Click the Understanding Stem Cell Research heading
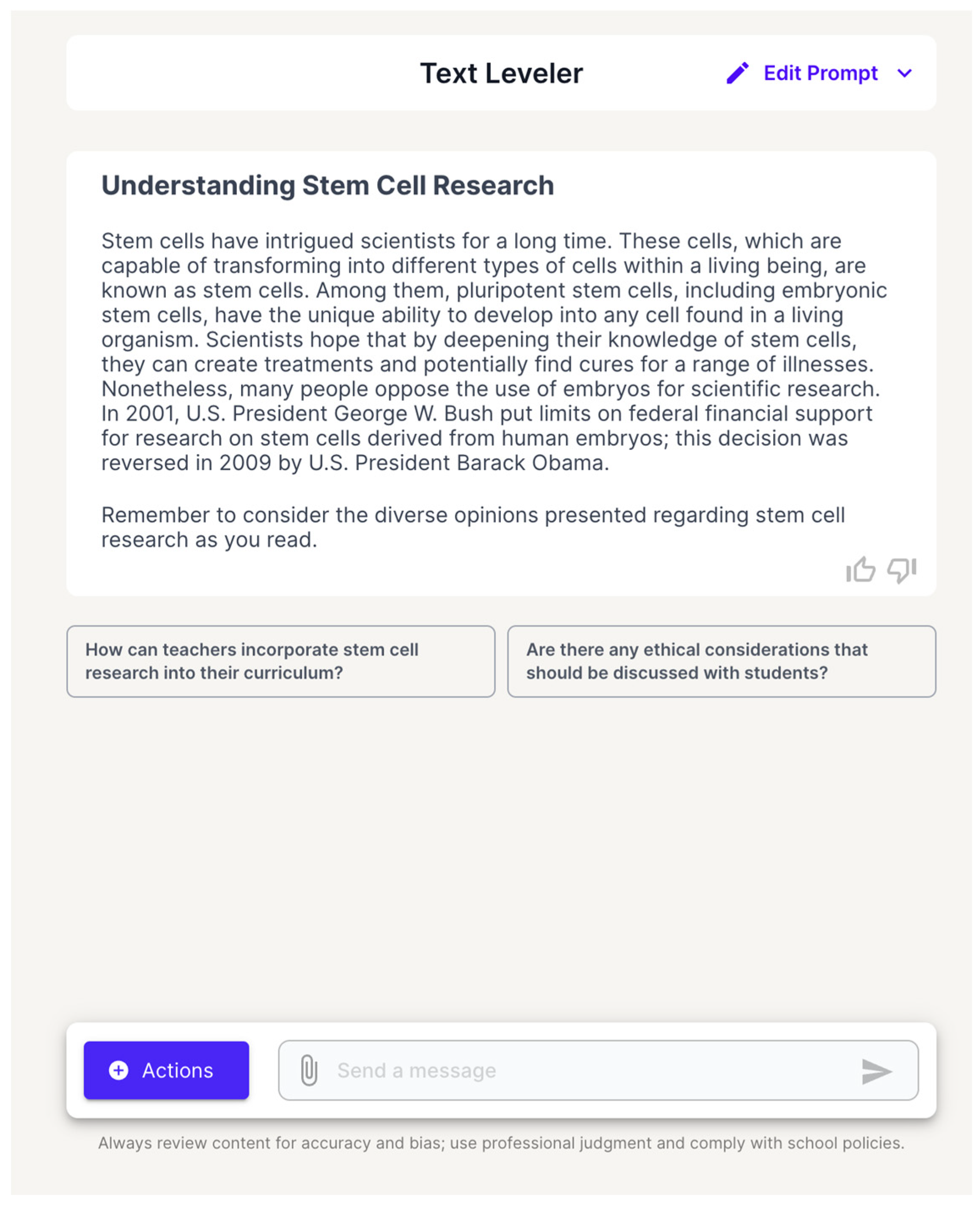 tap(327, 186)
